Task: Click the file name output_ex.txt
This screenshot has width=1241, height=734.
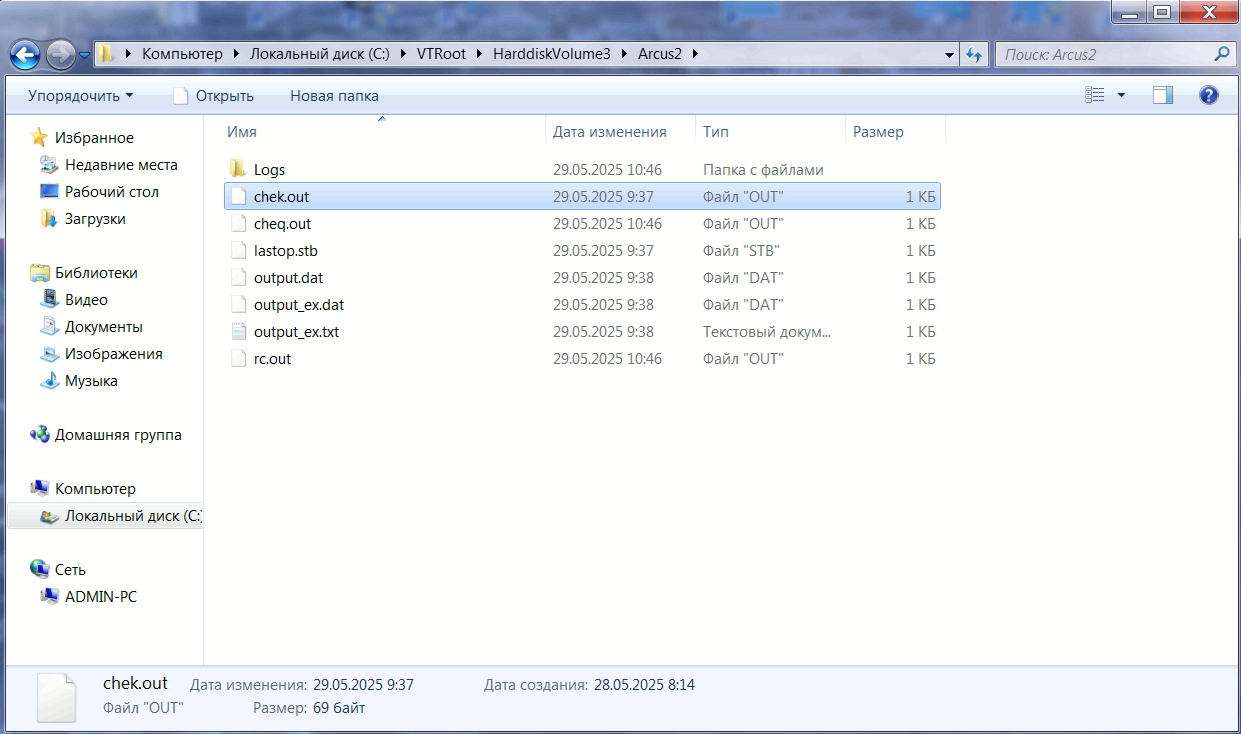Action: pos(296,332)
